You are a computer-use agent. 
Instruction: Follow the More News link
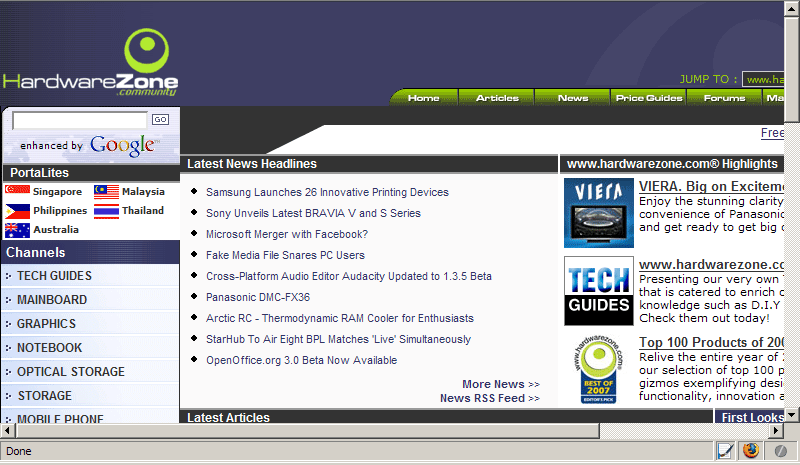pos(501,384)
